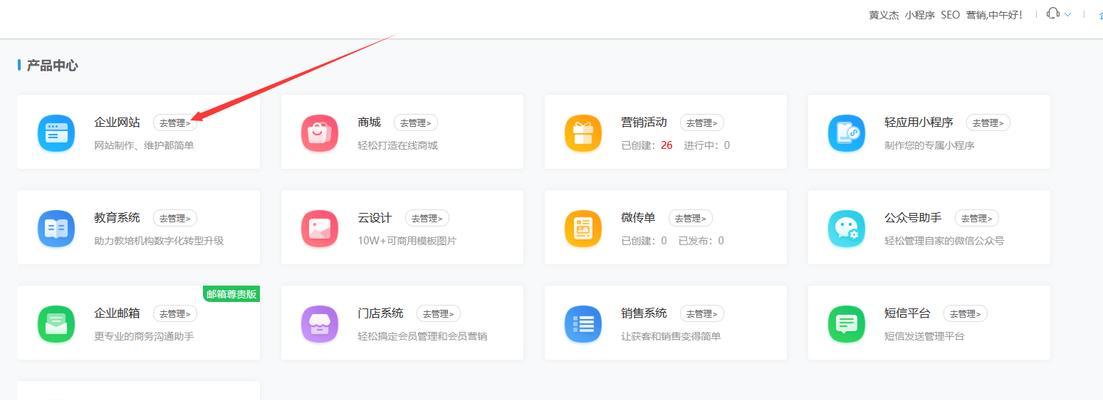
Task: Click 已发布：0 under 微传单
Action: [x=701, y=241]
